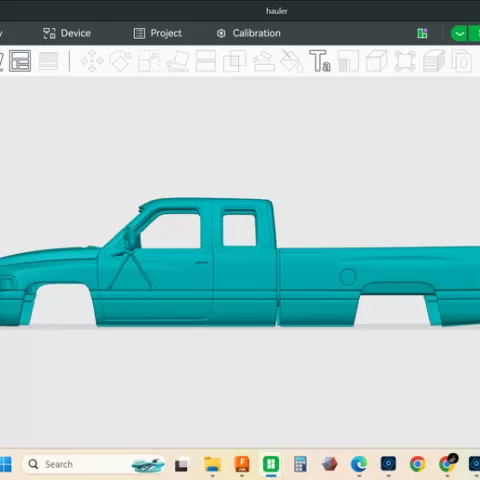Open the Mesh Boolean overlapping squares tool

coord(234,61)
